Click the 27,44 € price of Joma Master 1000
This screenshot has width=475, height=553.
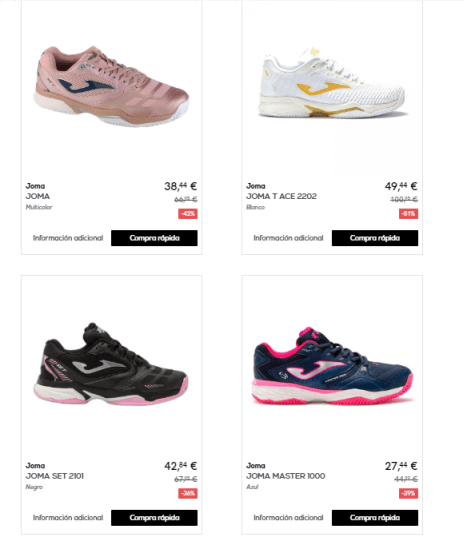pos(401,466)
